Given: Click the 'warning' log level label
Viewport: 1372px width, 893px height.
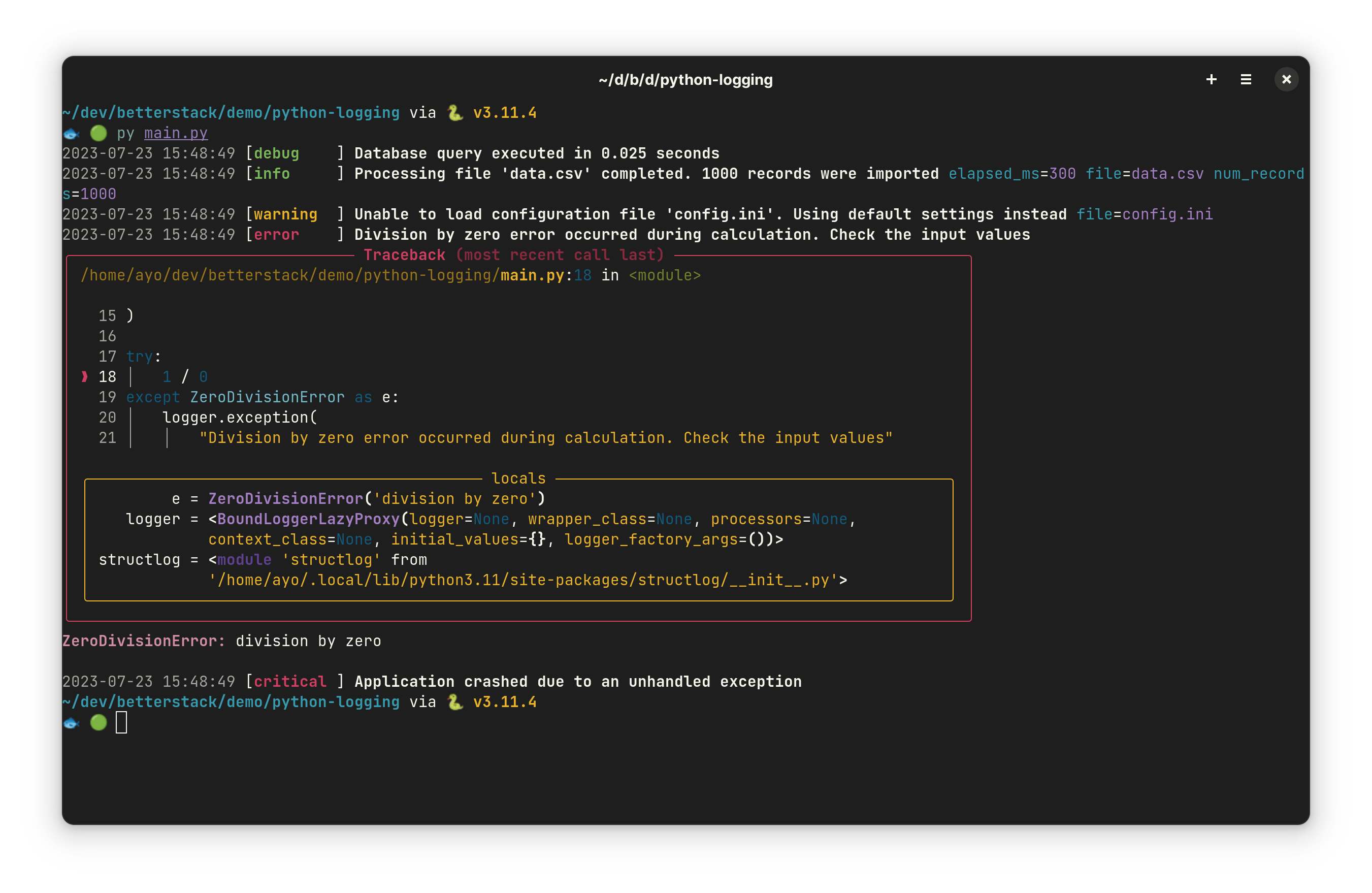Looking at the screenshot, I should pos(285,214).
